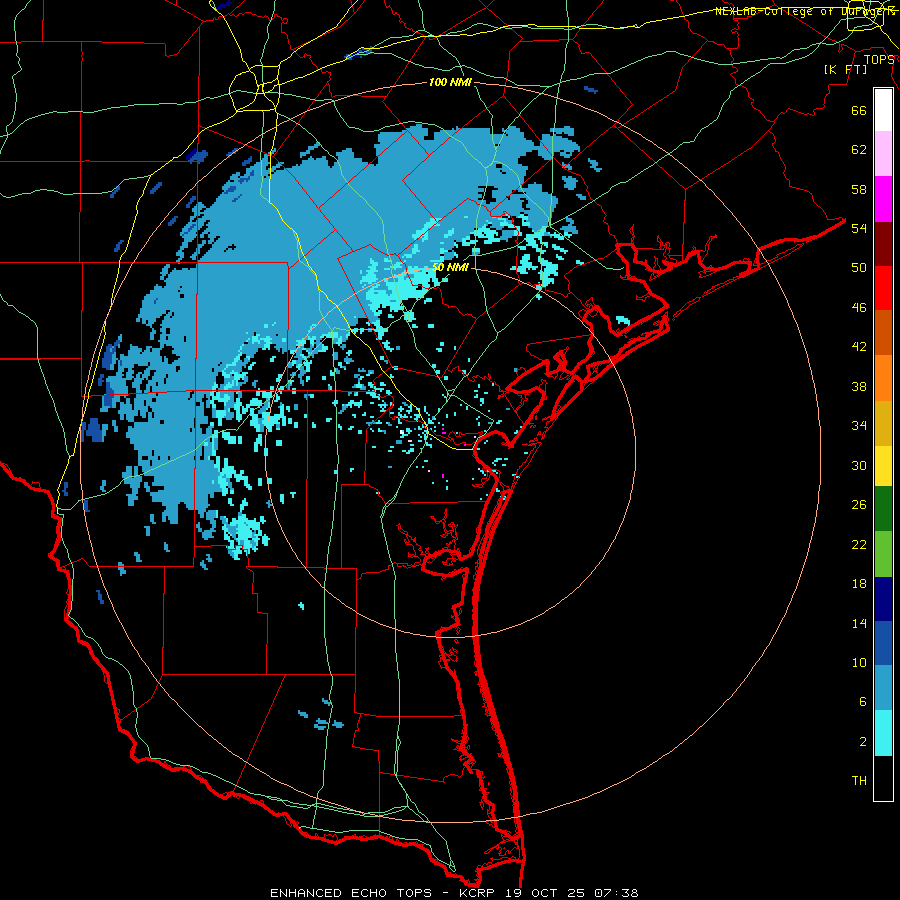Click the legend value '54'
Viewport: 900px width, 900px height.
coord(859,228)
